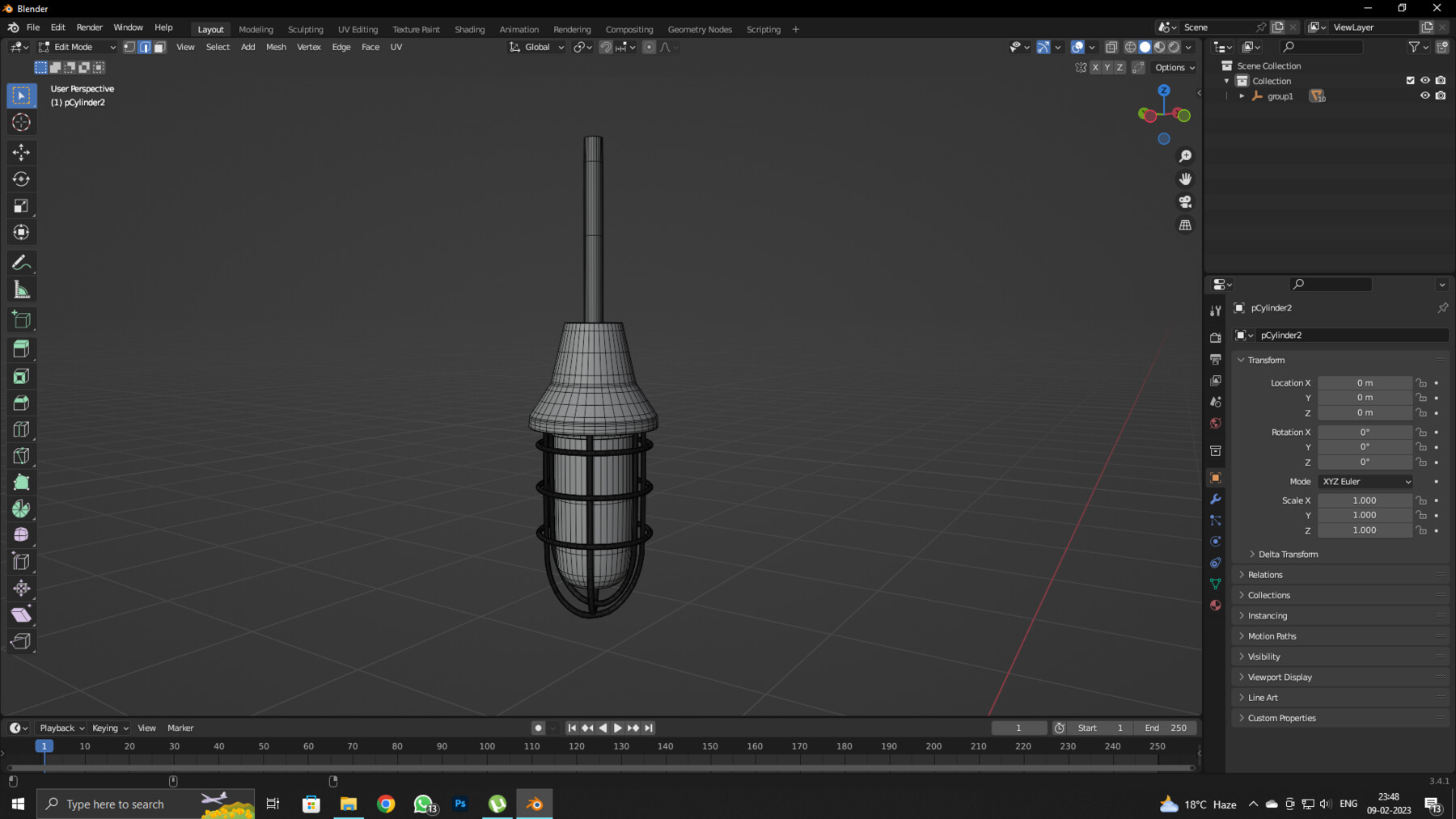Screen dimensions: 1456x819
Task: Switch to the Shading workspace tab
Action: 470,29
